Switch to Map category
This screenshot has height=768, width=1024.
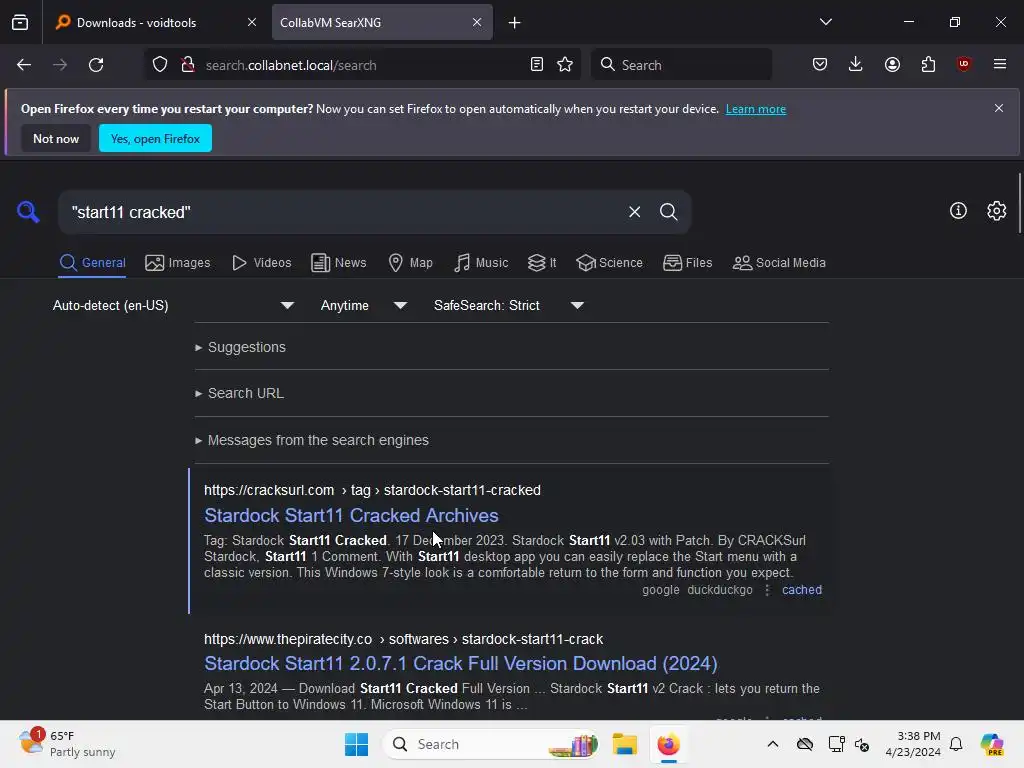(410, 263)
